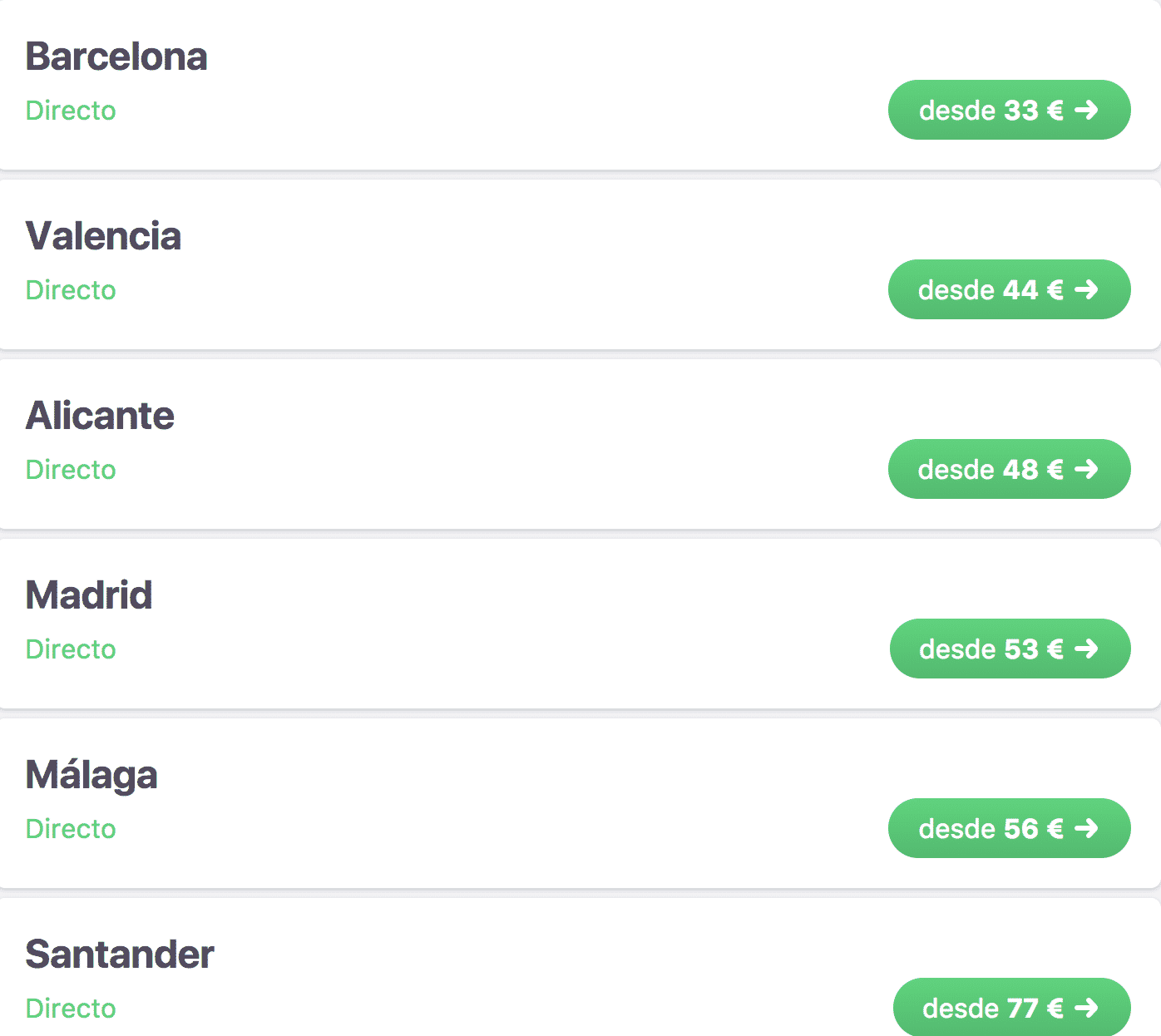
Task: Click the arrow icon on Valencia price button
Action: point(1086,289)
